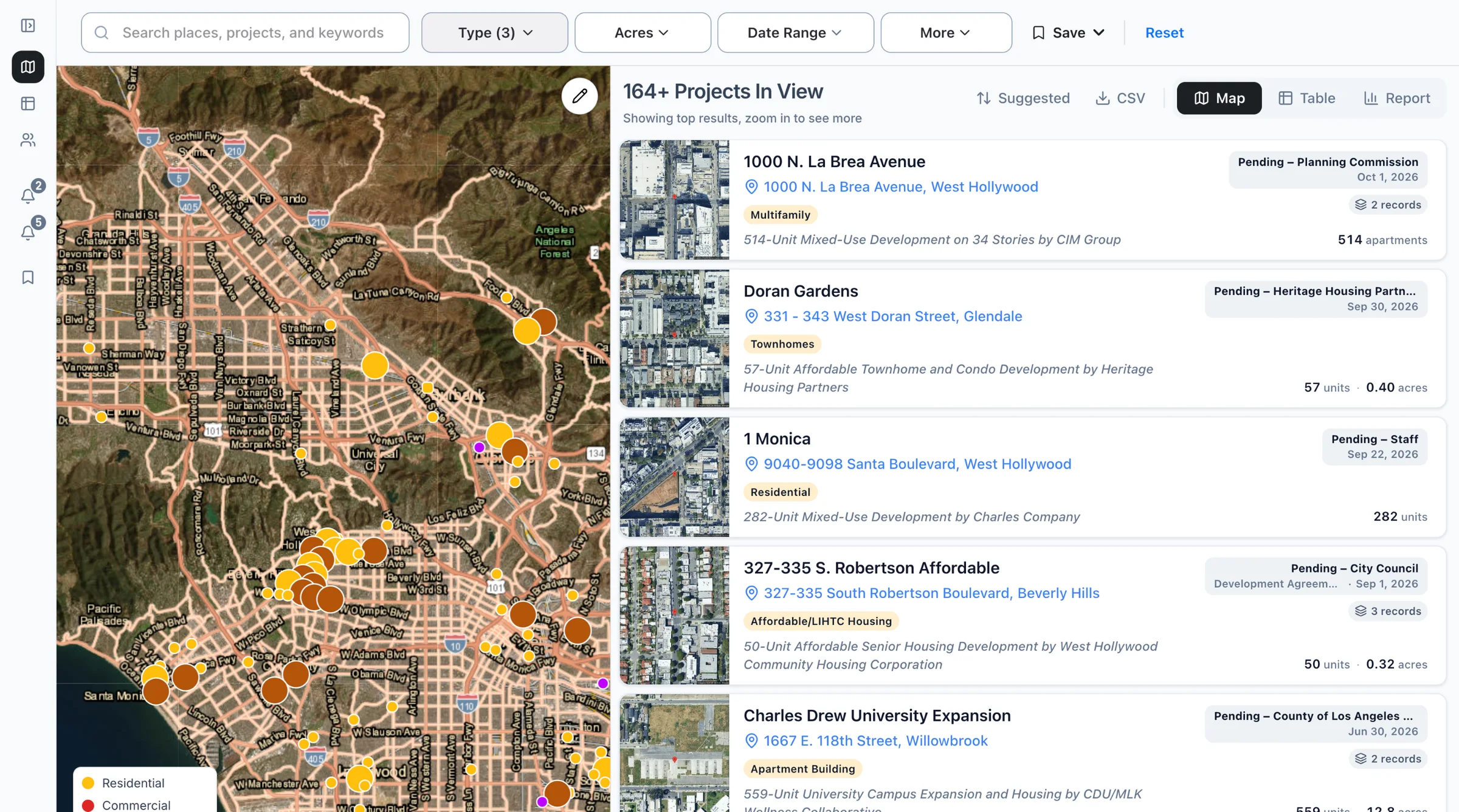
Task: Click the 3 records badge on Robertson card
Action: [x=1388, y=611]
